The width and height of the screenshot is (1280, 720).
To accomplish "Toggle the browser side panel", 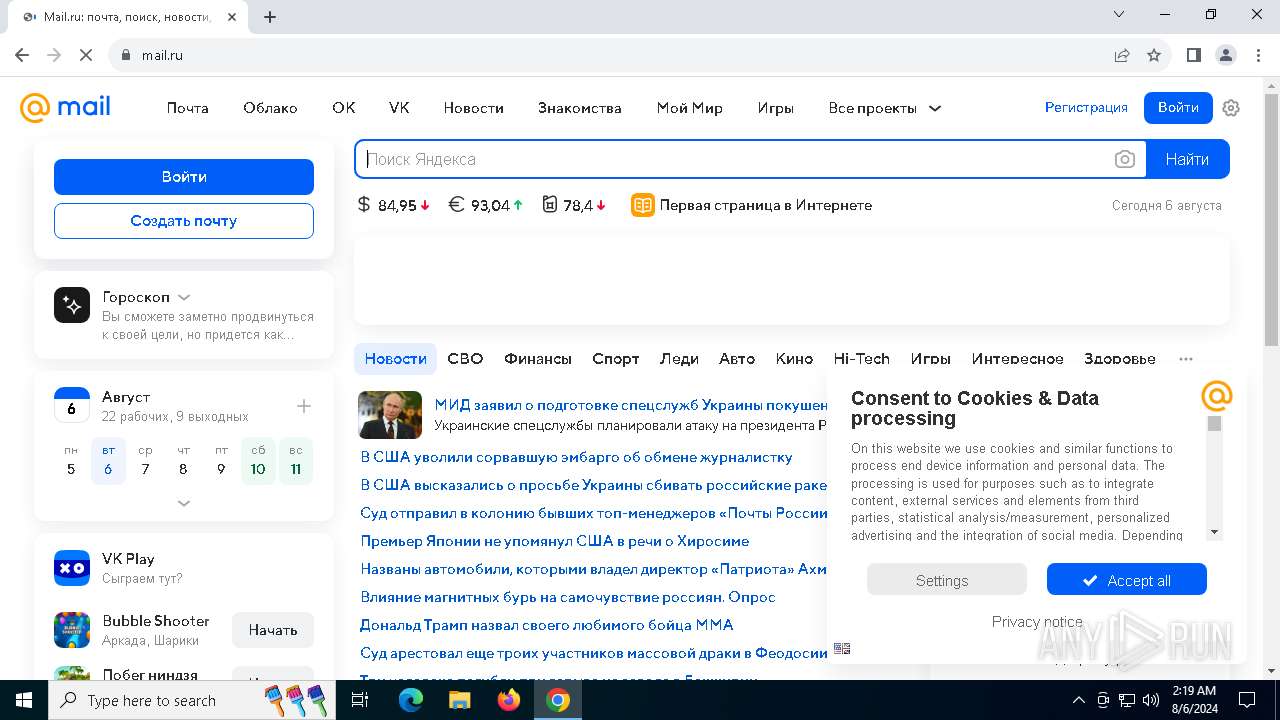I will 1193,55.
